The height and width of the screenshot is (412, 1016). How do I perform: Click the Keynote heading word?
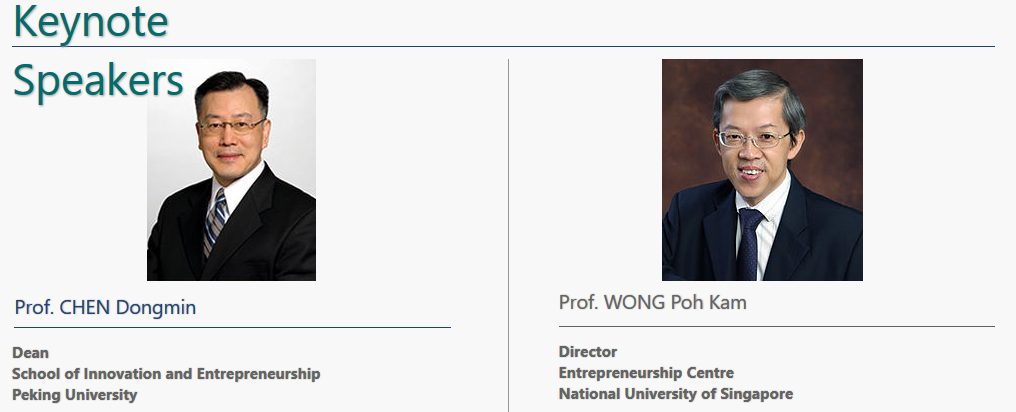(91, 21)
